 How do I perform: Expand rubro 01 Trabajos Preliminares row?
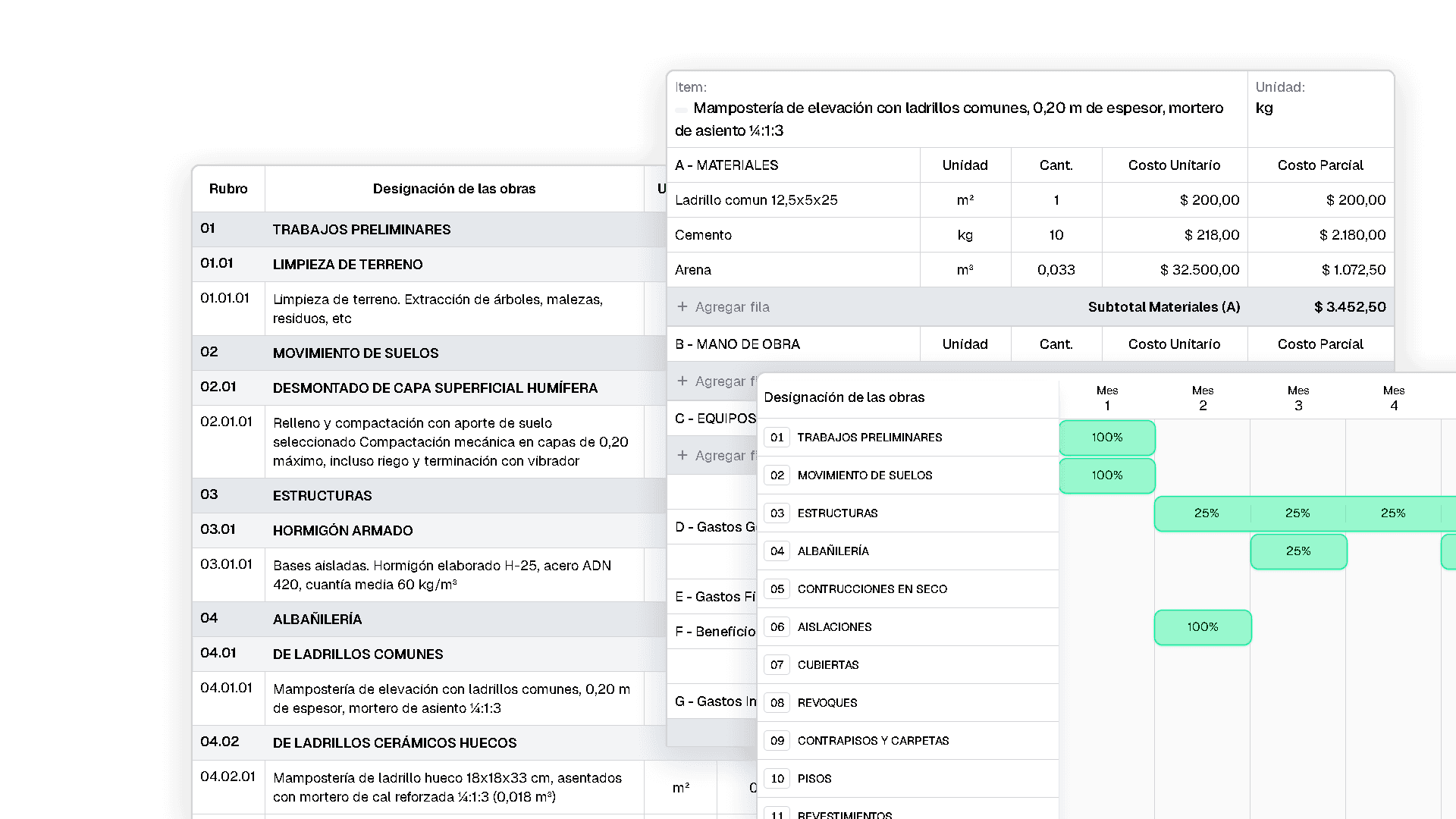coord(361,230)
